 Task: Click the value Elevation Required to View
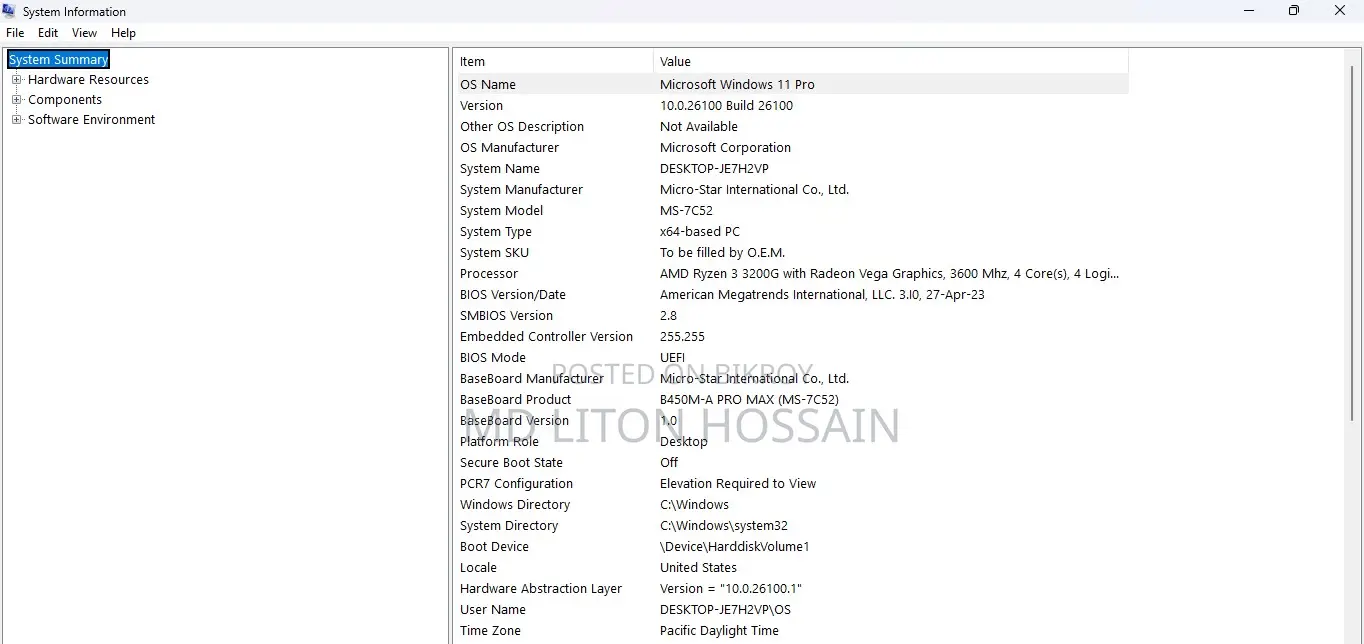tap(738, 484)
